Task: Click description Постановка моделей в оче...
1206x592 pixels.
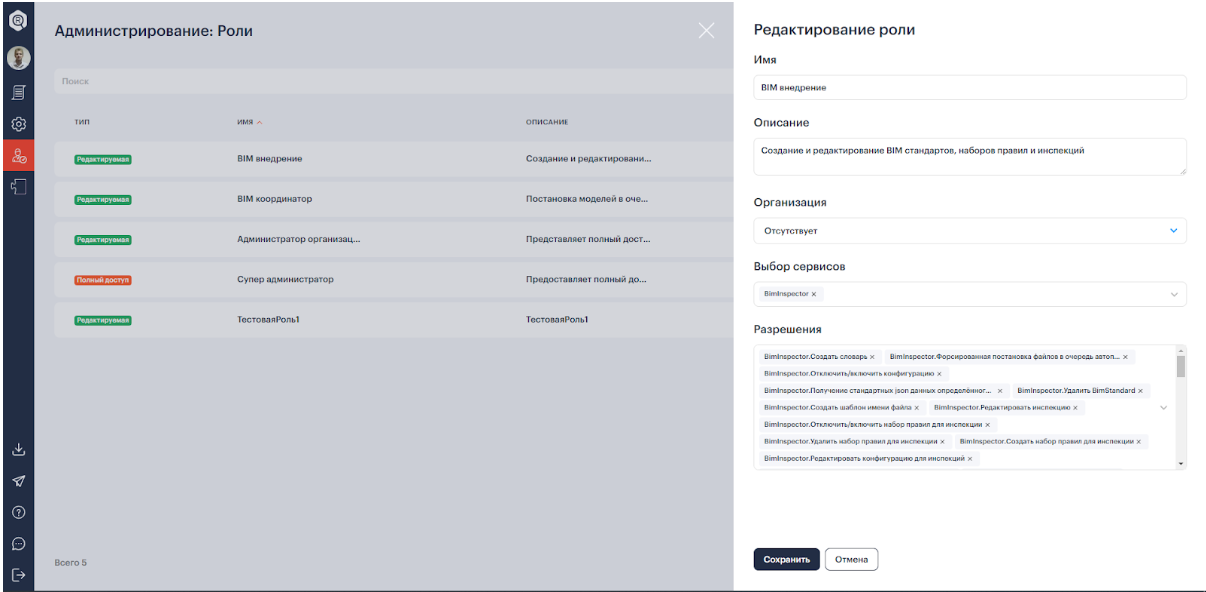Action: 588,199
